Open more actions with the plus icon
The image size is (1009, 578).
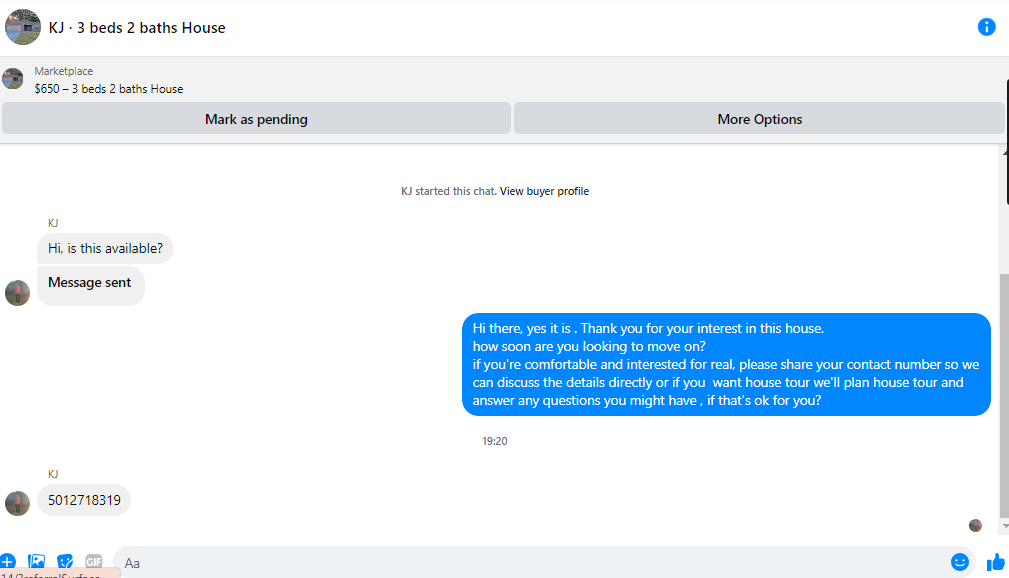(x=8, y=562)
